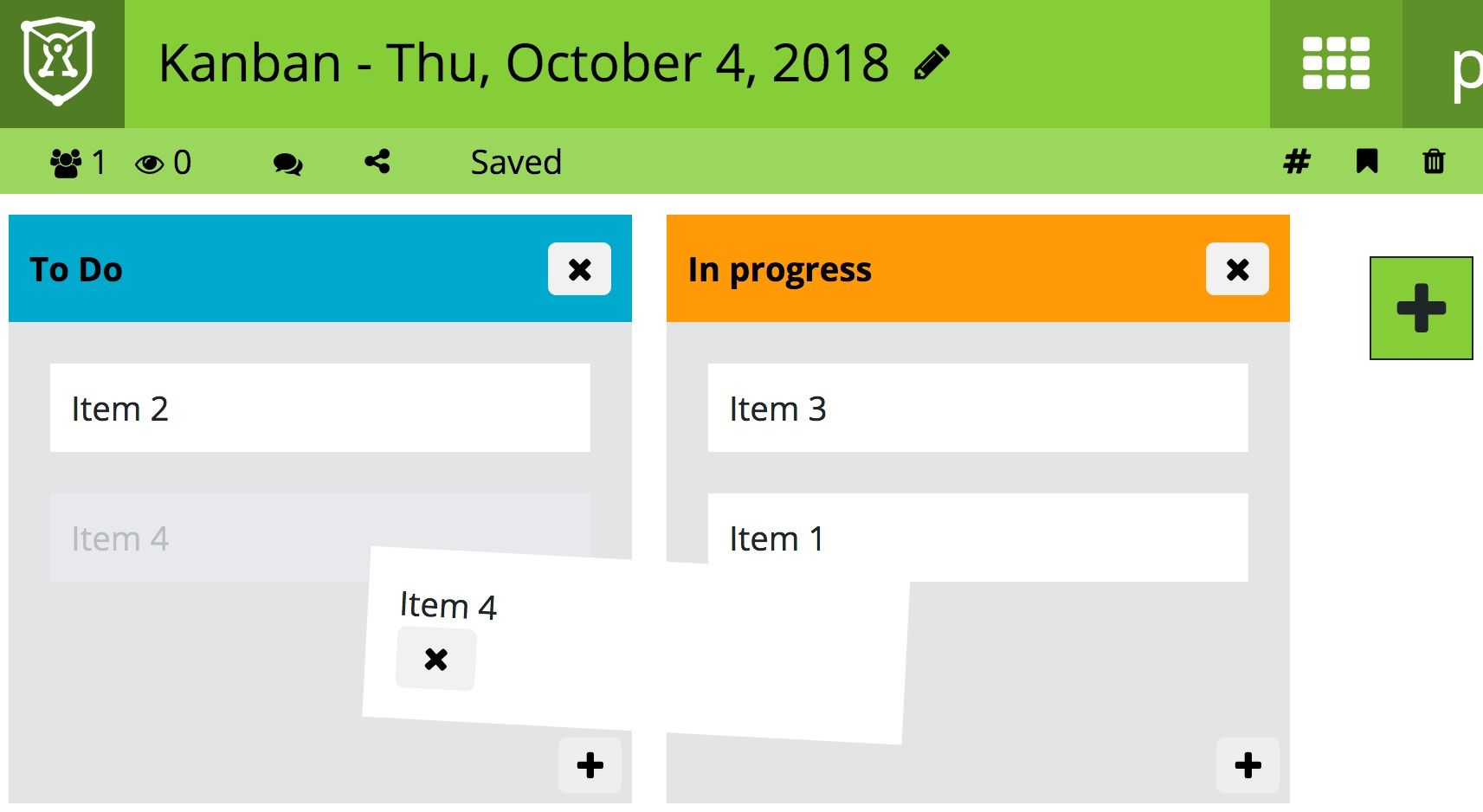Add an item to In progress column
This screenshot has width=1483, height=812.
1248,765
